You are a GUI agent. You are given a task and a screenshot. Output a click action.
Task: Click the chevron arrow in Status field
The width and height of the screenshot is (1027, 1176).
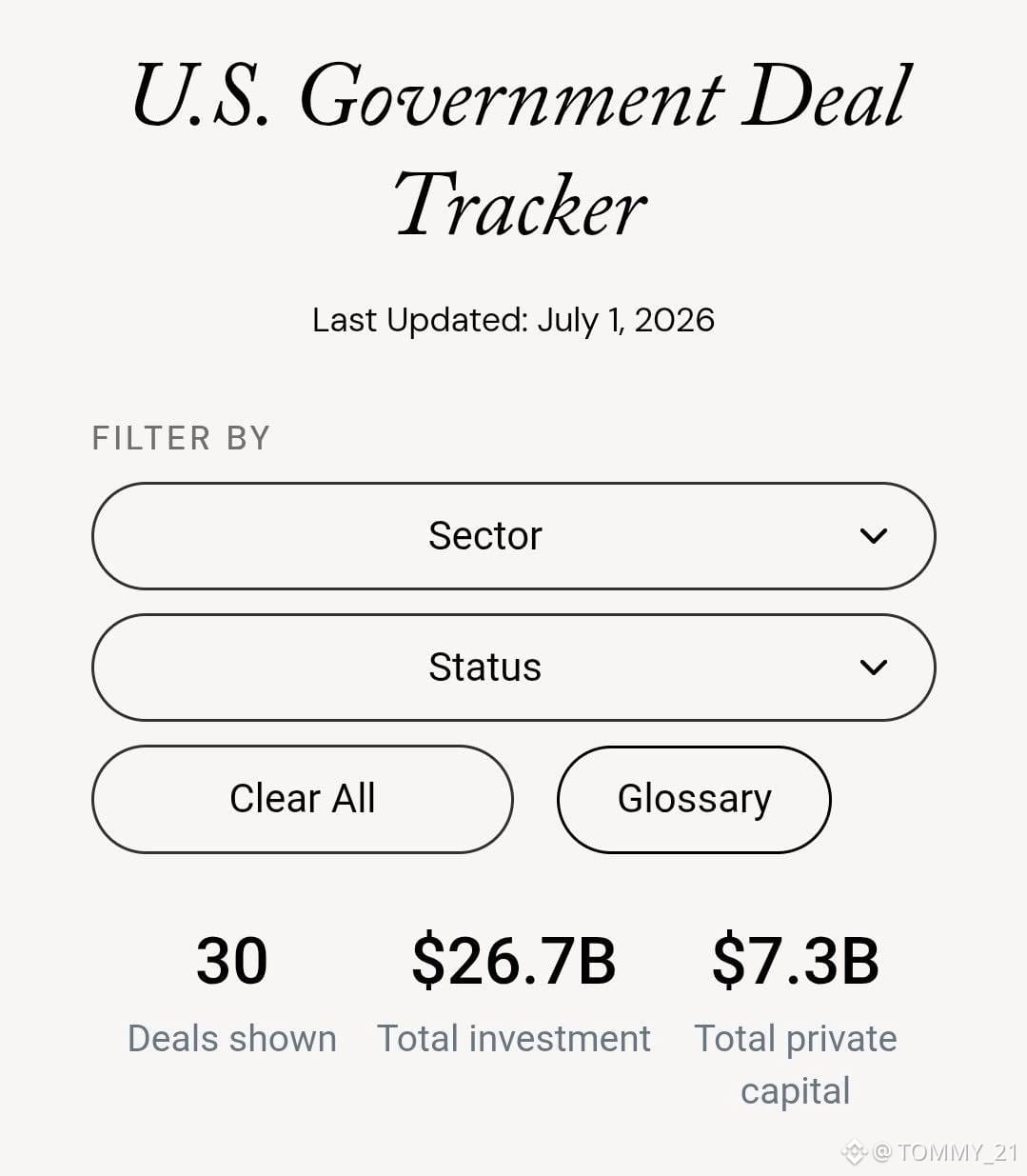point(873,668)
